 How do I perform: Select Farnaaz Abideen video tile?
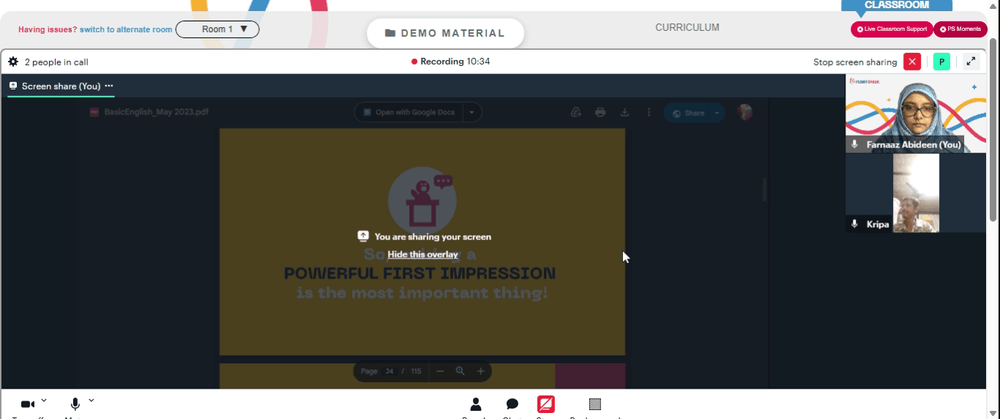pyautogui.click(x=916, y=113)
